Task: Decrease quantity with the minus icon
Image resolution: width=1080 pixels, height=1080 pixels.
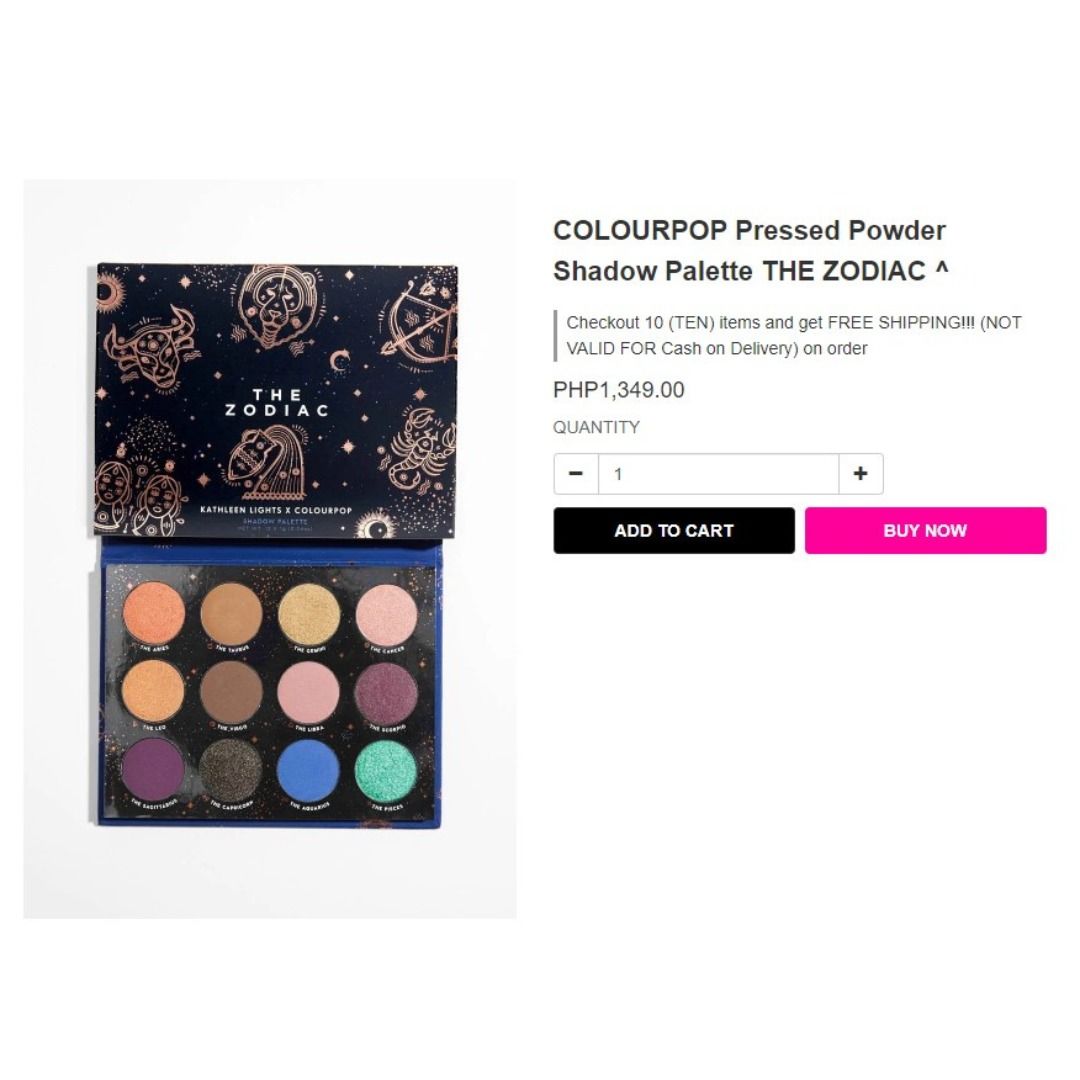Action: (576, 474)
